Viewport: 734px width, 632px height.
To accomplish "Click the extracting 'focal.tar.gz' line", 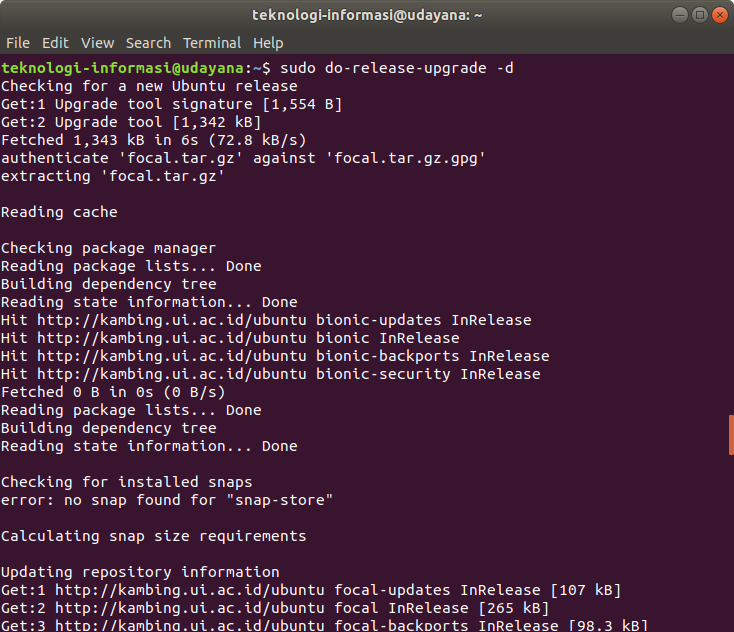I will (113, 176).
